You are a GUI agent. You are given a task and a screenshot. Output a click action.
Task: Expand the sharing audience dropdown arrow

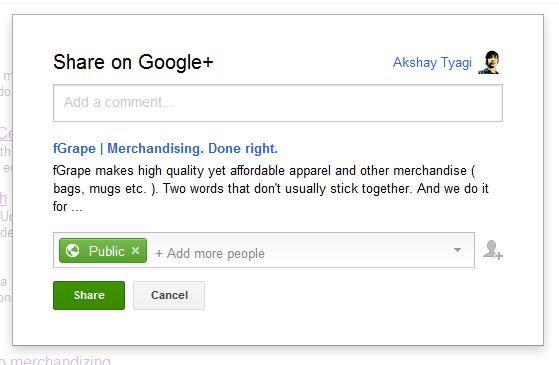457,250
